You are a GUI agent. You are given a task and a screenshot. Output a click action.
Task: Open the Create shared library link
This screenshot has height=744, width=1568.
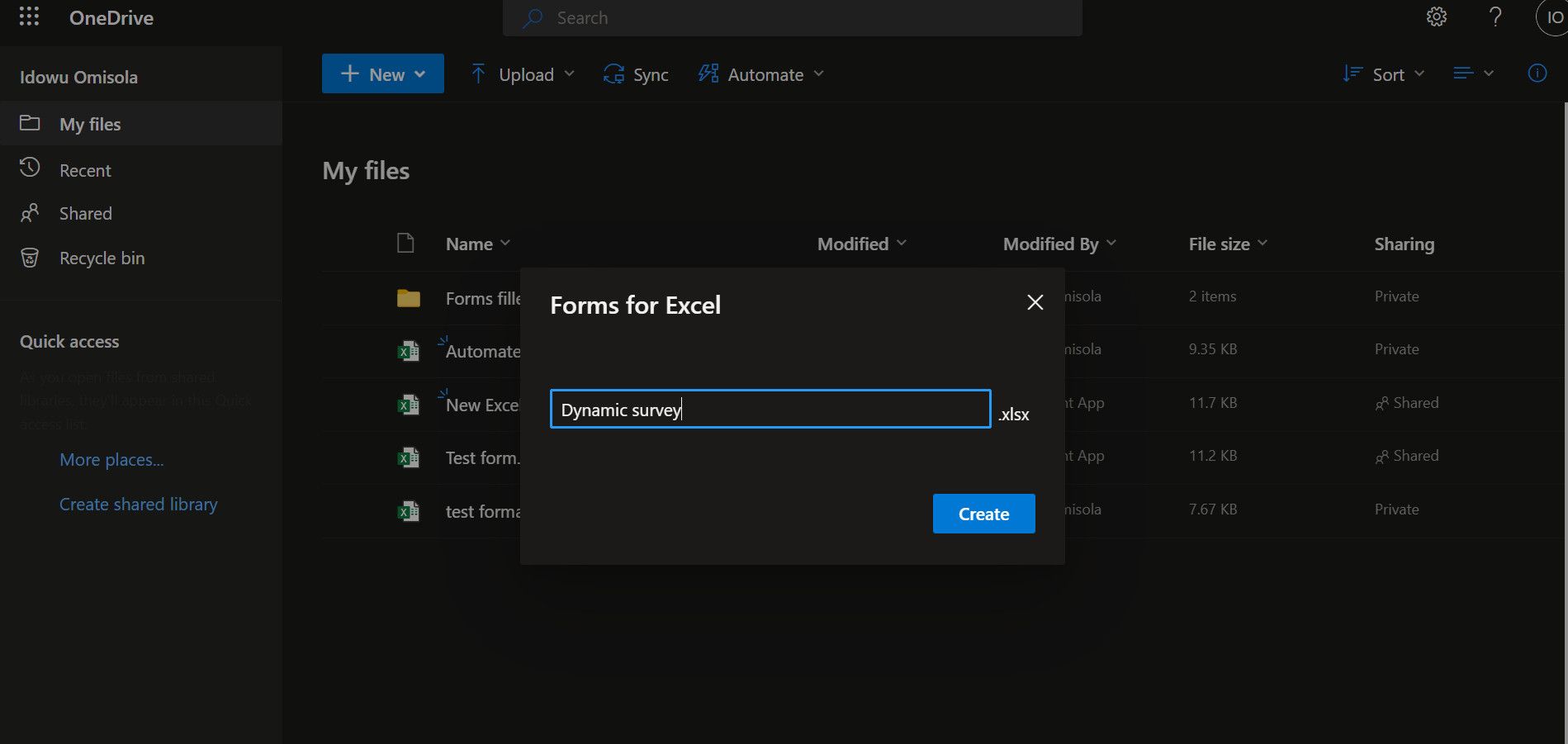138,503
